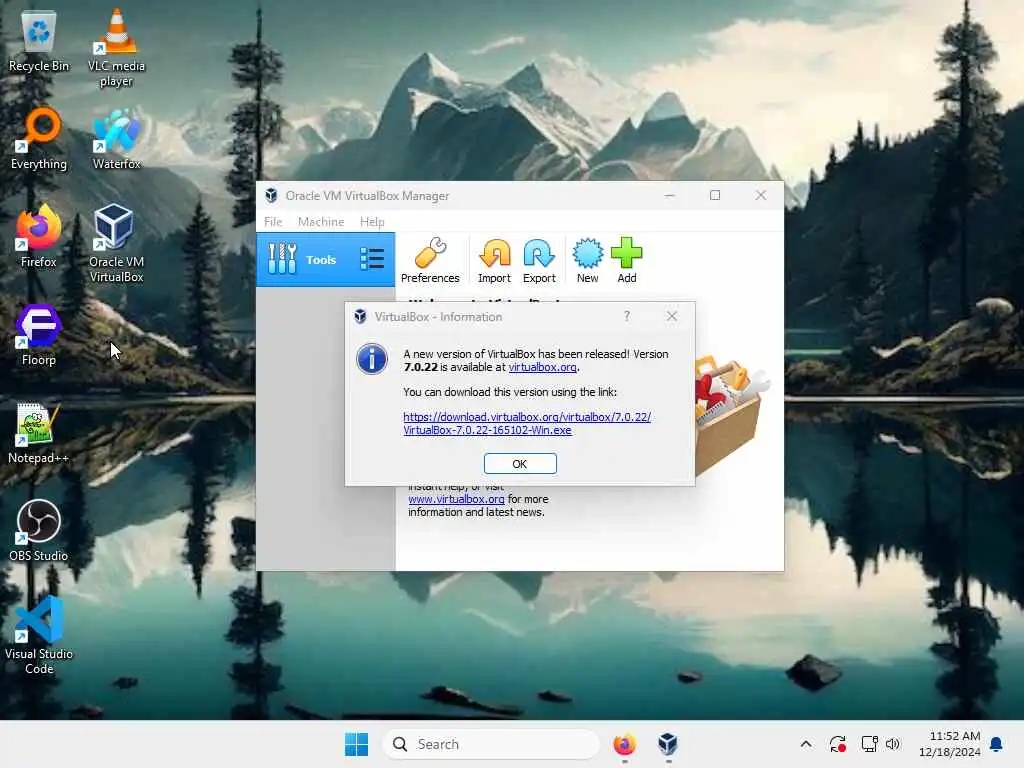Click the Export appliance toolbar icon

pos(539,260)
